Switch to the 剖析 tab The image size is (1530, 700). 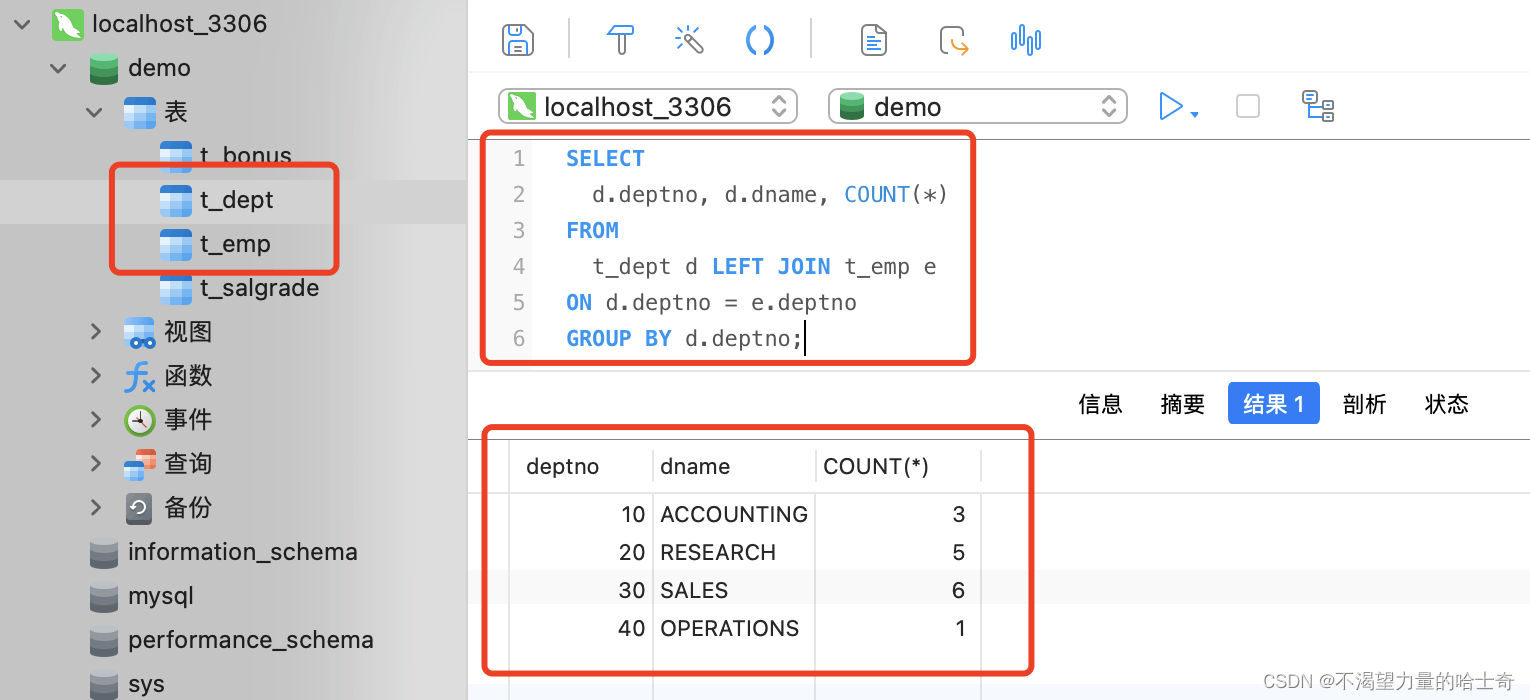click(x=1364, y=404)
